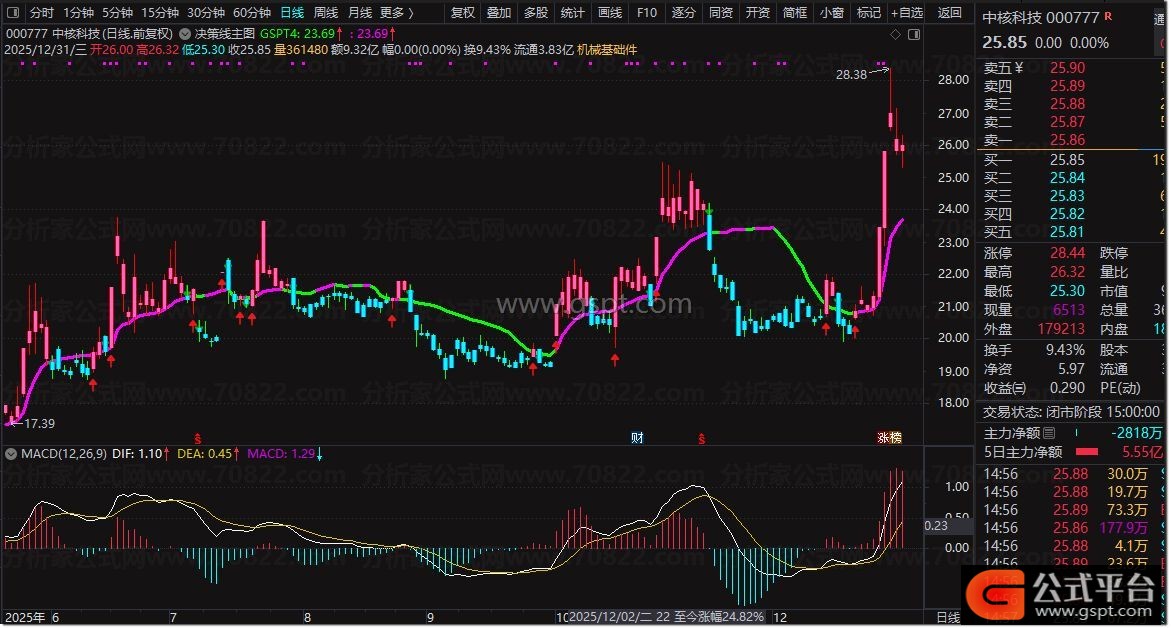Click the 28.38 high price label

click(x=852, y=74)
